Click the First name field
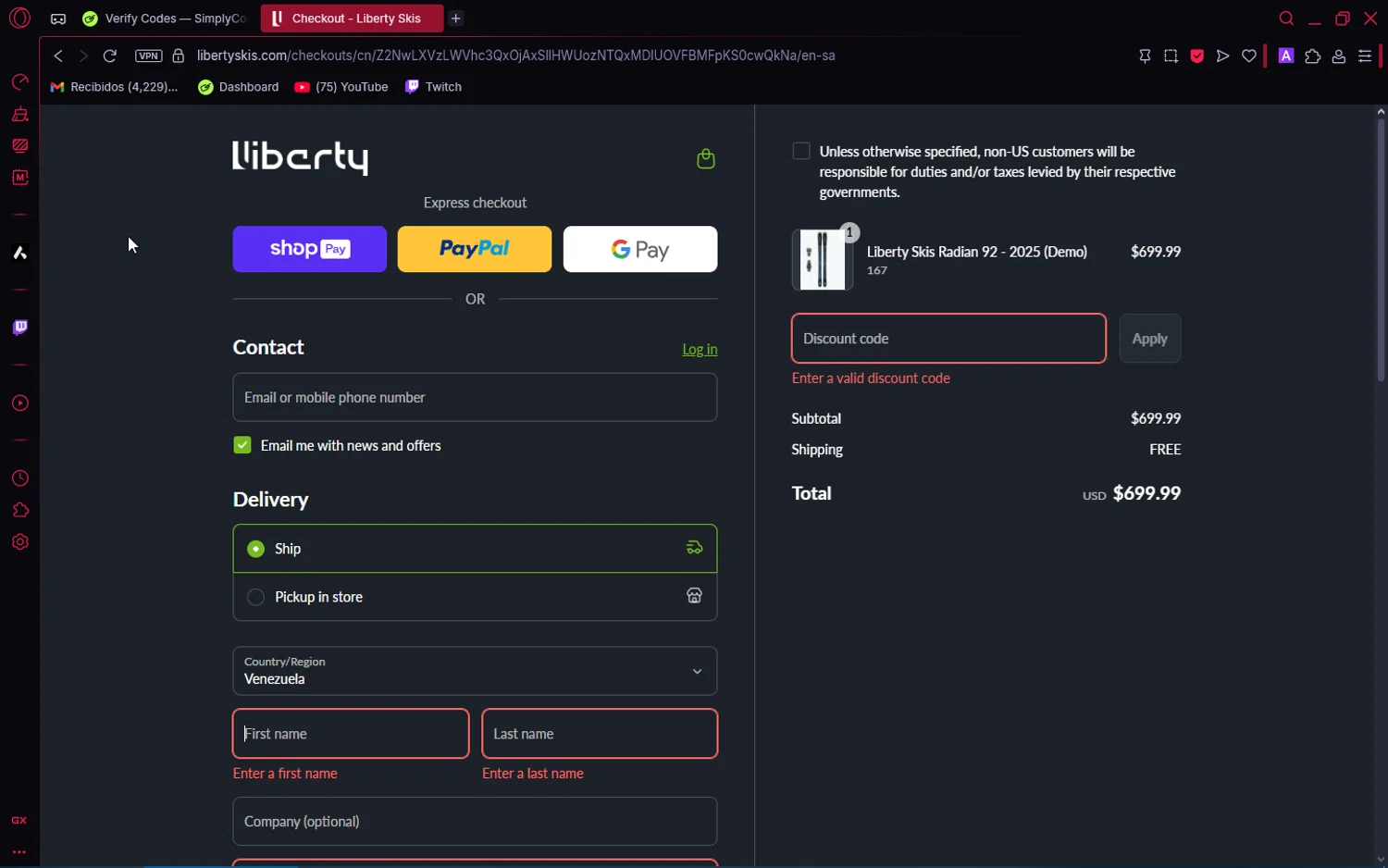Screen dimensions: 1388x868 click(x=351, y=734)
